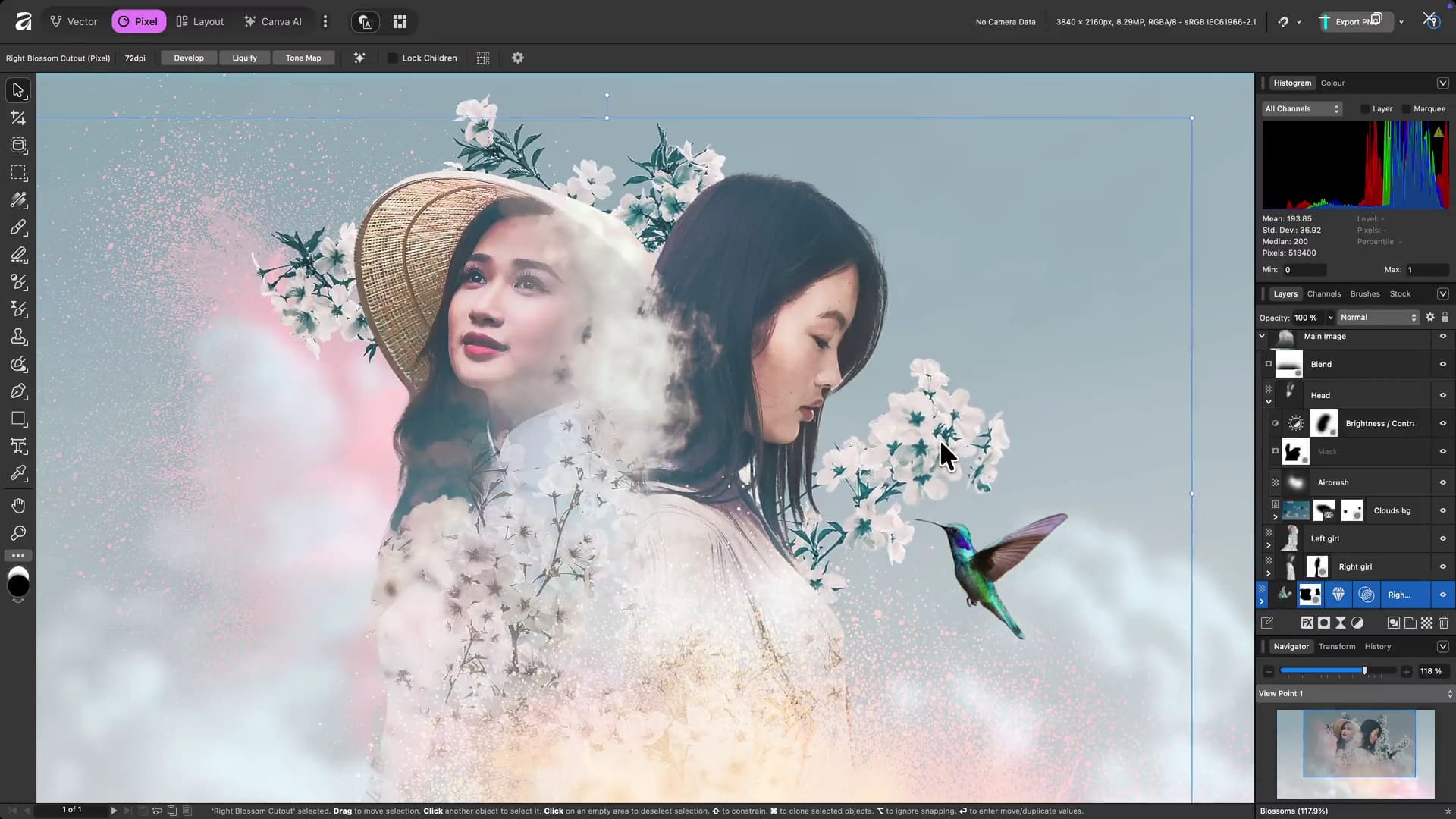
Task: Select the Hand tool
Action: pos(18,505)
